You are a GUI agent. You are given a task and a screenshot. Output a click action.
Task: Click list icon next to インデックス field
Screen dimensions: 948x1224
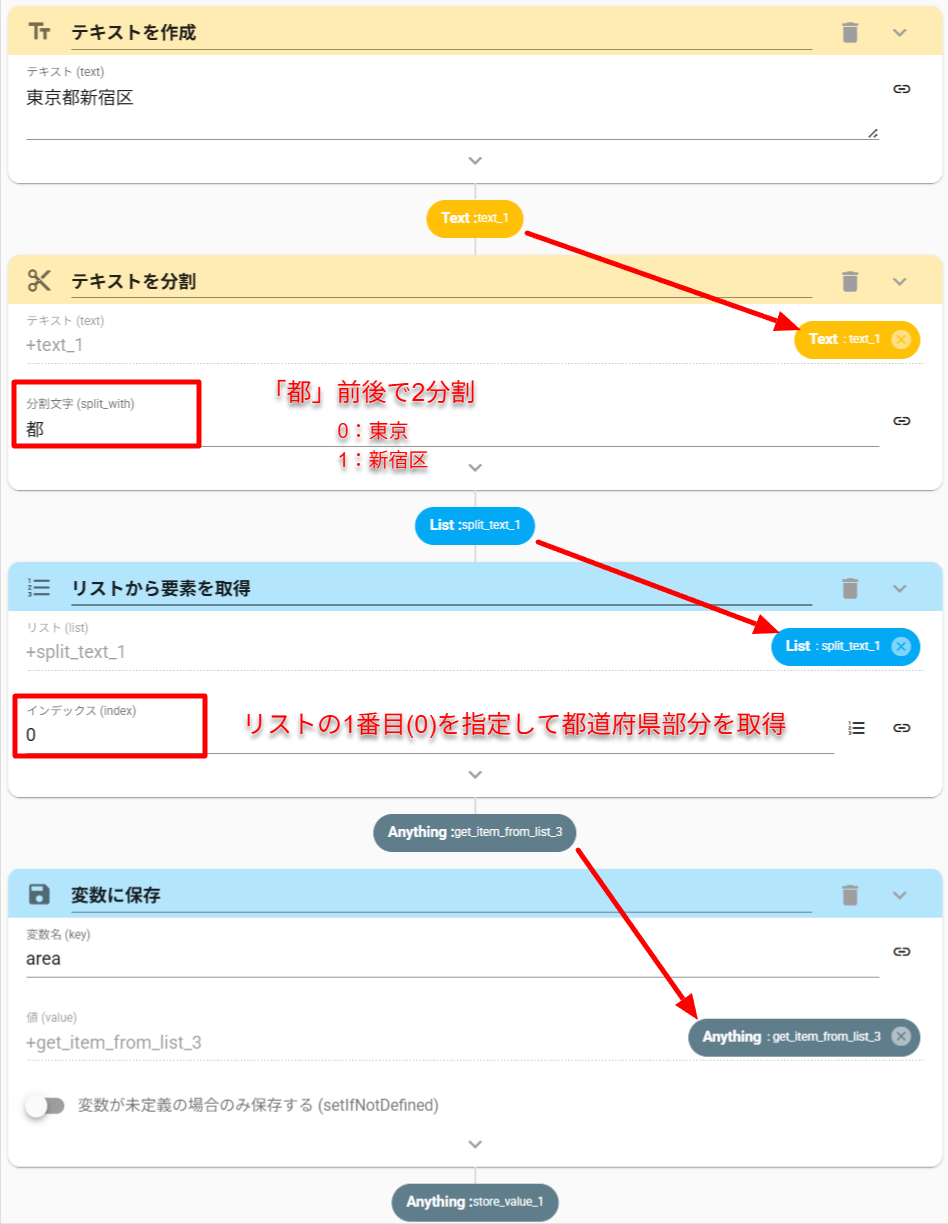coord(856,728)
